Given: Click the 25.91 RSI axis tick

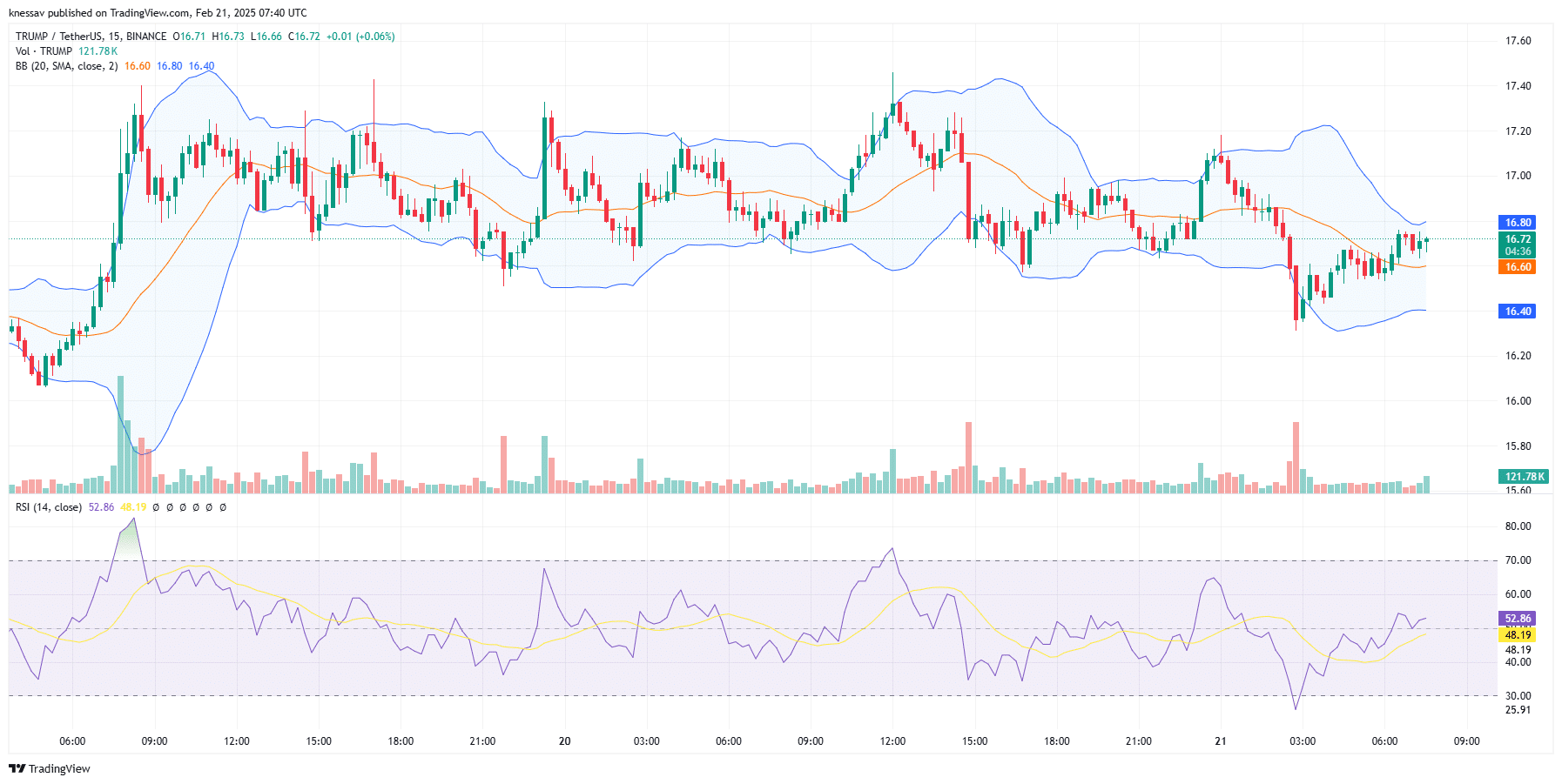Looking at the screenshot, I should pos(1518,710).
